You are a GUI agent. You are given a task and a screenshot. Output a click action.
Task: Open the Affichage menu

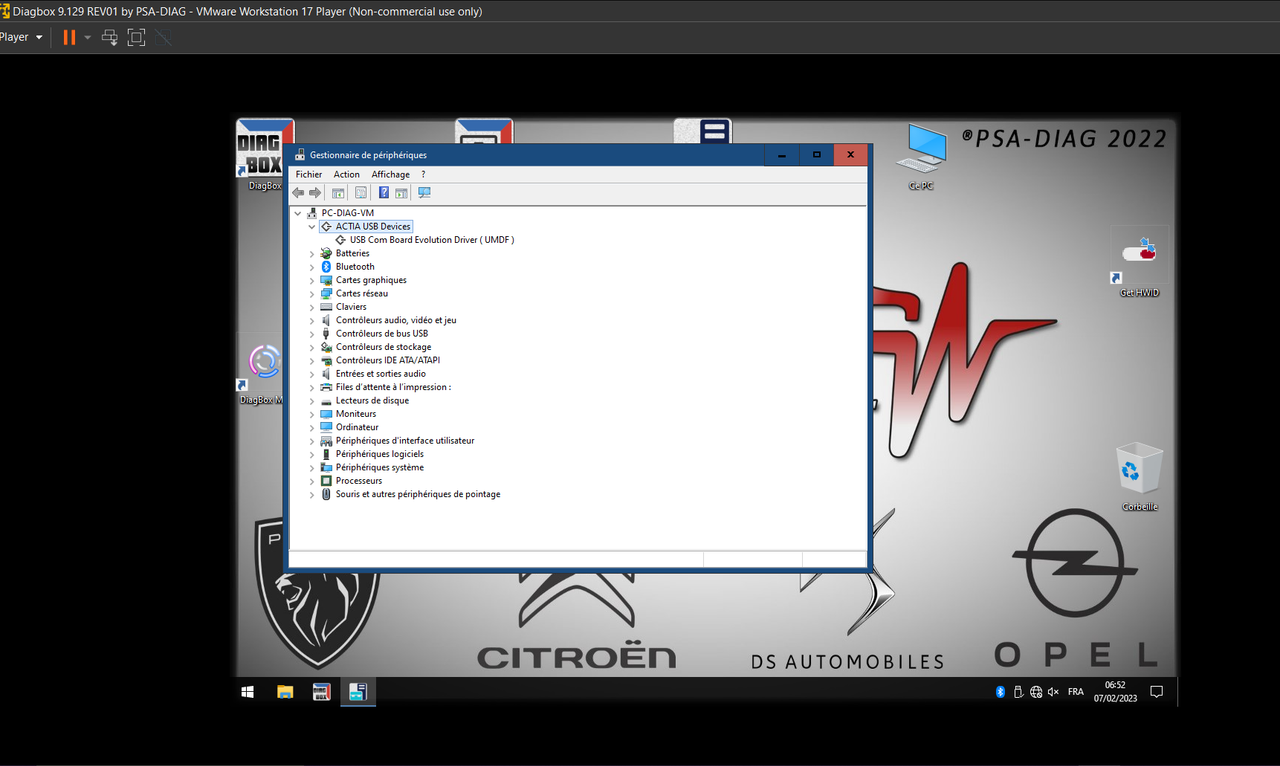[x=391, y=174]
